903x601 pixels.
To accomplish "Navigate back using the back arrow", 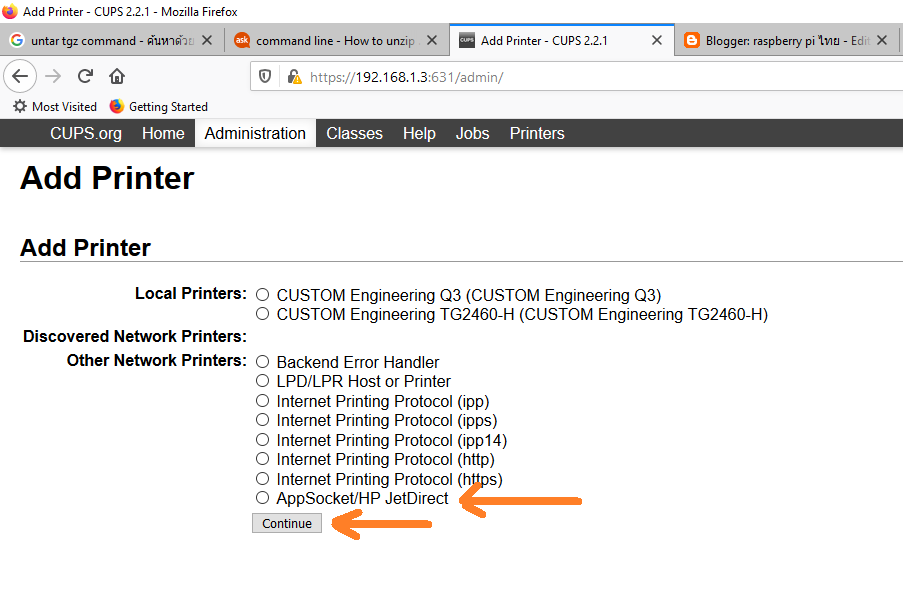I will (x=20, y=76).
